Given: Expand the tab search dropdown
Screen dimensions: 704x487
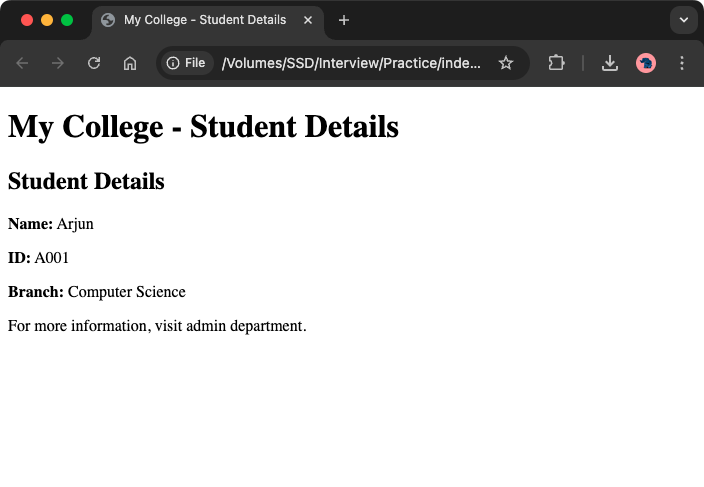Looking at the screenshot, I should (684, 20).
